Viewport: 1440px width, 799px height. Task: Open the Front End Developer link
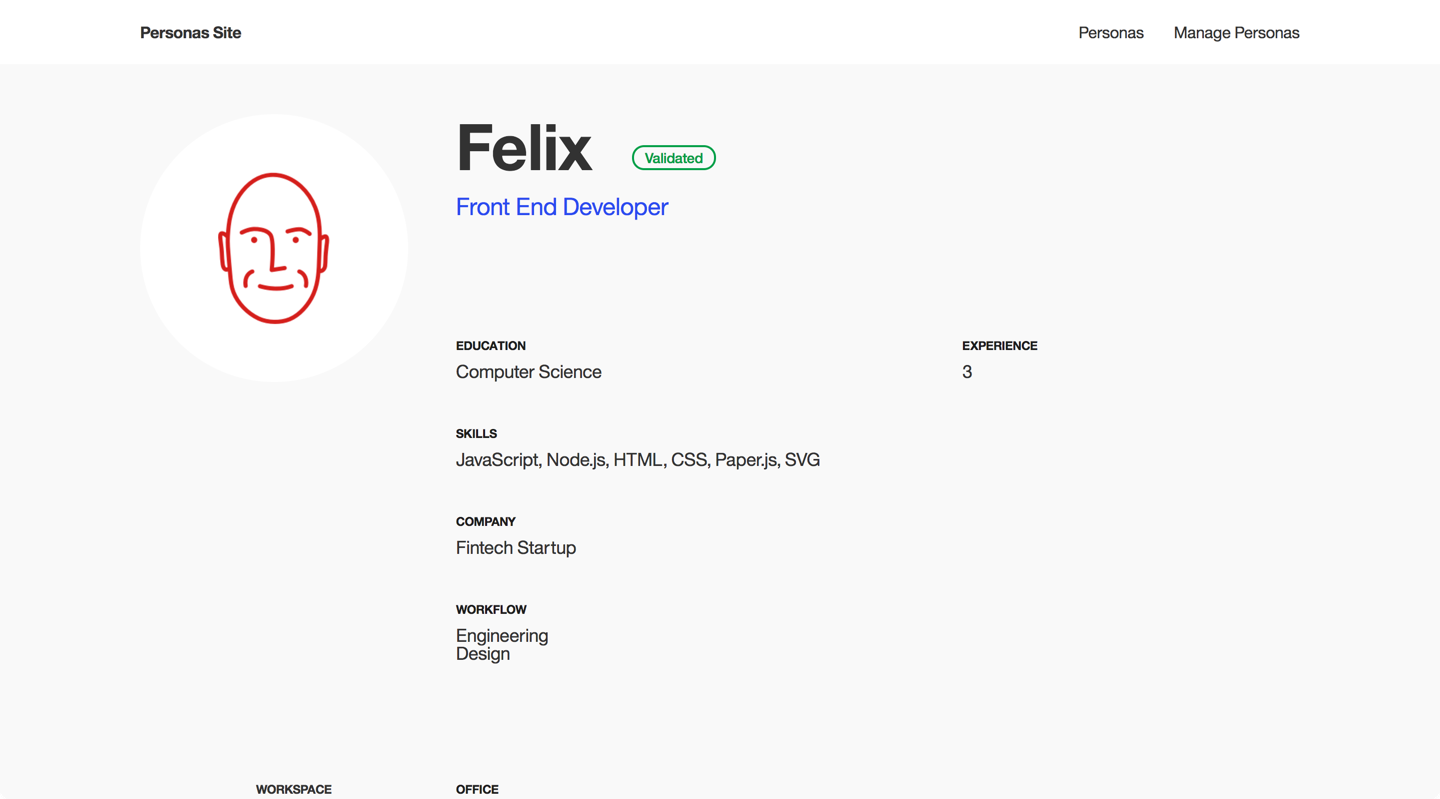click(561, 207)
